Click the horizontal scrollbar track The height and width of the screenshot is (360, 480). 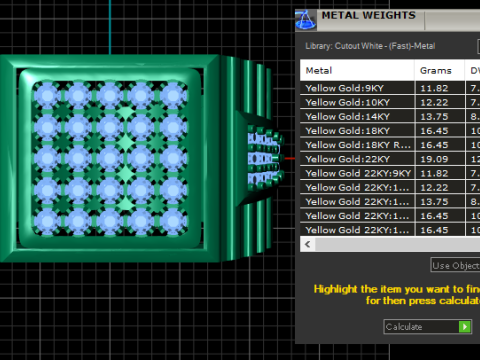(x=398, y=244)
